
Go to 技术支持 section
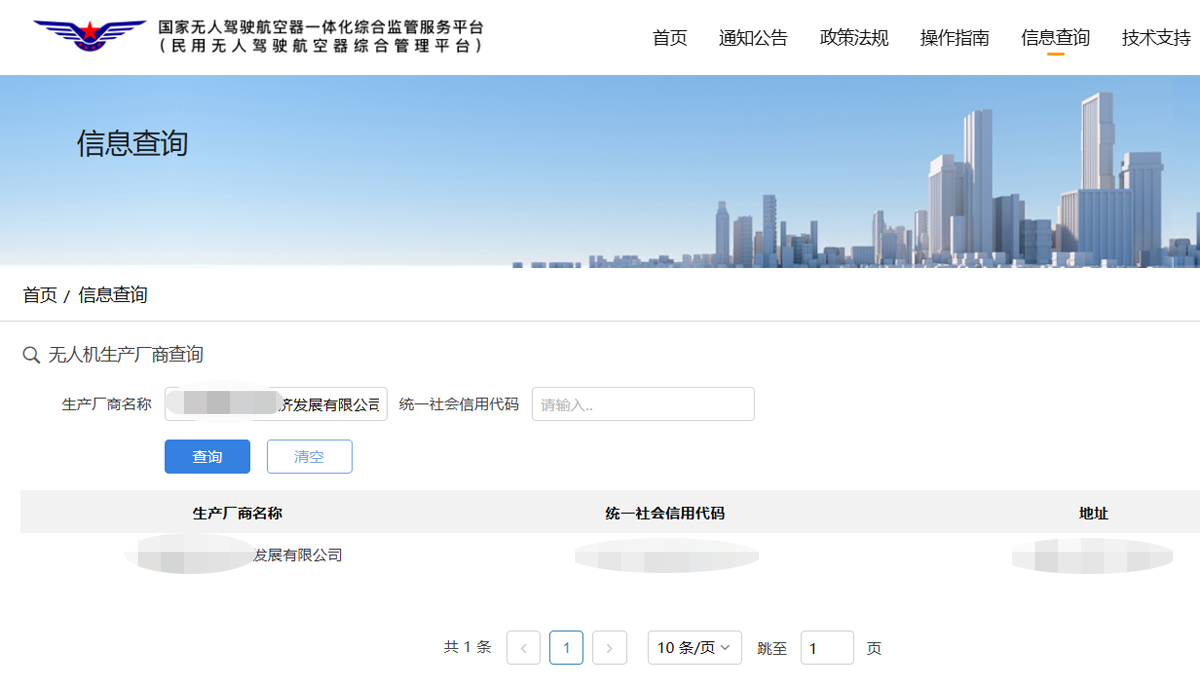click(x=1156, y=38)
